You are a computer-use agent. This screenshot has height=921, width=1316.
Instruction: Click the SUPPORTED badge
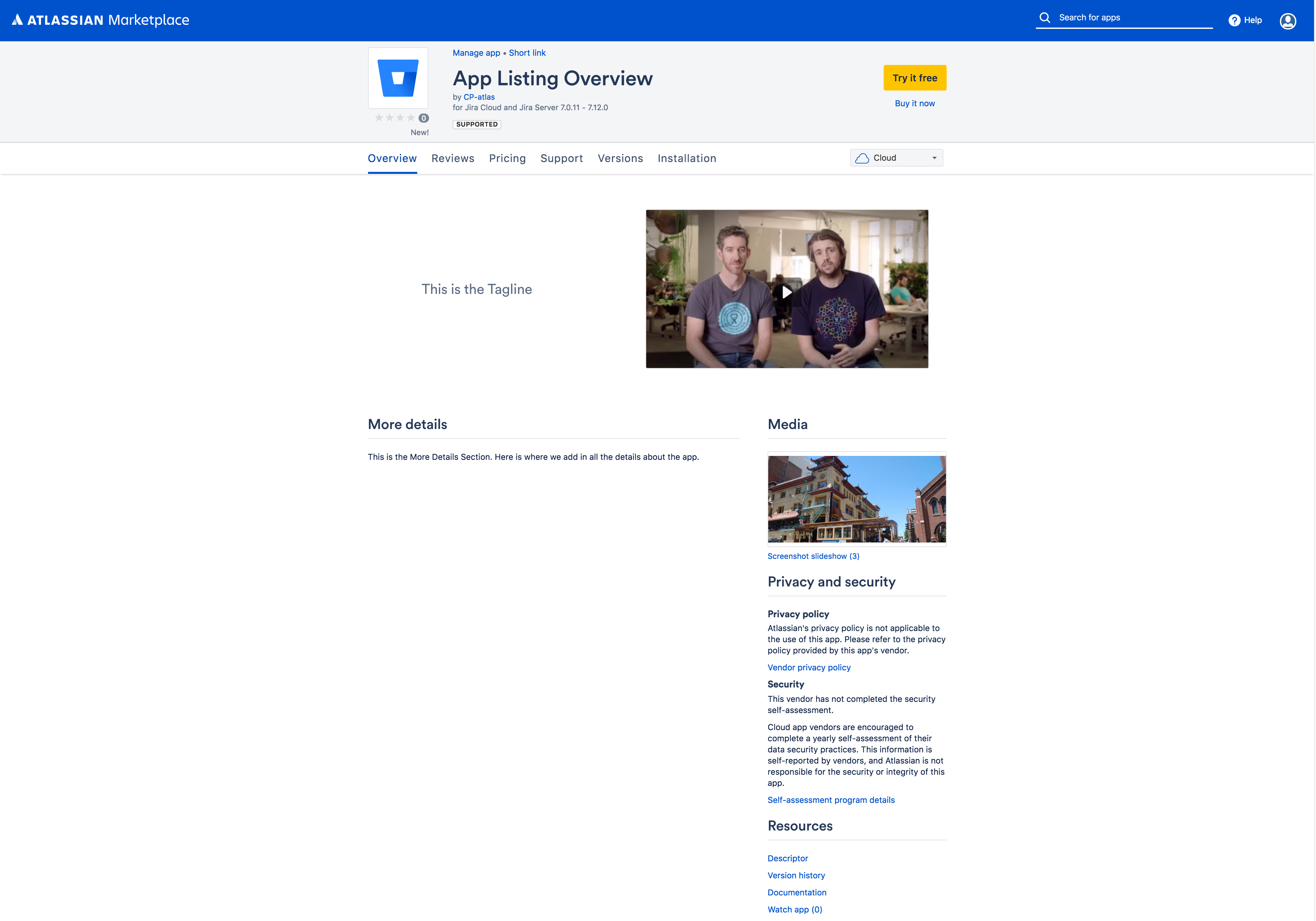pyautogui.click(x=476, y=124)
